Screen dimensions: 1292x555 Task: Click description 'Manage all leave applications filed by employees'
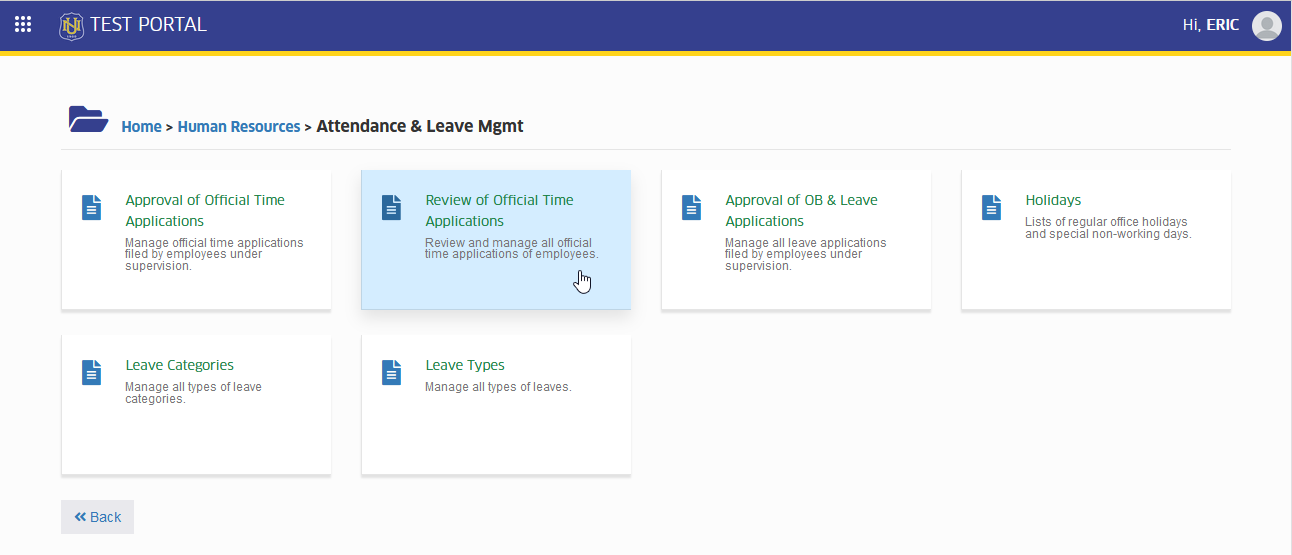coord(805,254)
